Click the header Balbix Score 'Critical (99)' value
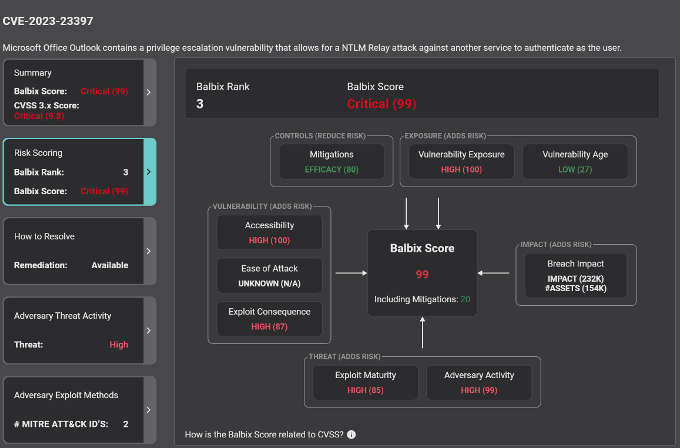The image size is (680, 448). (382, 104)
